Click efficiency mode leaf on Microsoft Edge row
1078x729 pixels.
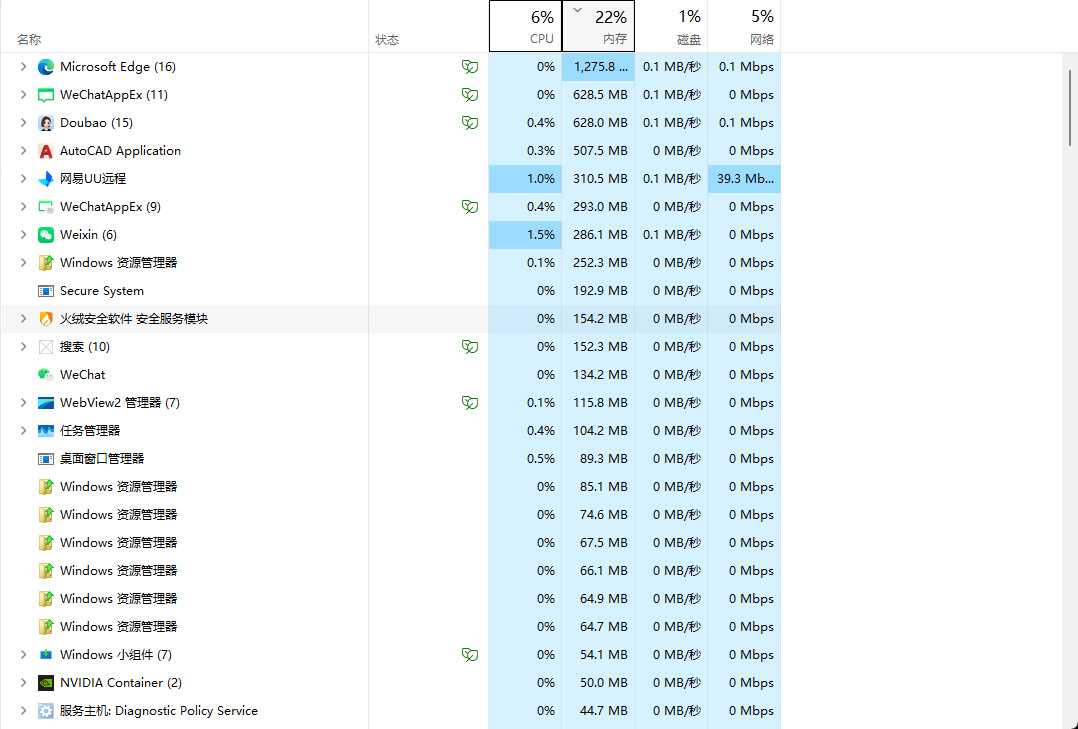coord(469,67)
